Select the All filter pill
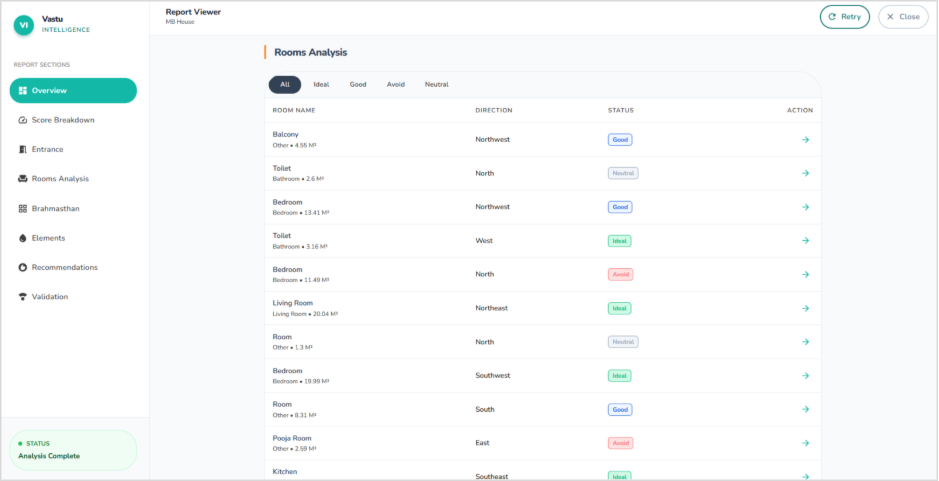This screenshot has width=939, height=481. (x=285, y=85)
